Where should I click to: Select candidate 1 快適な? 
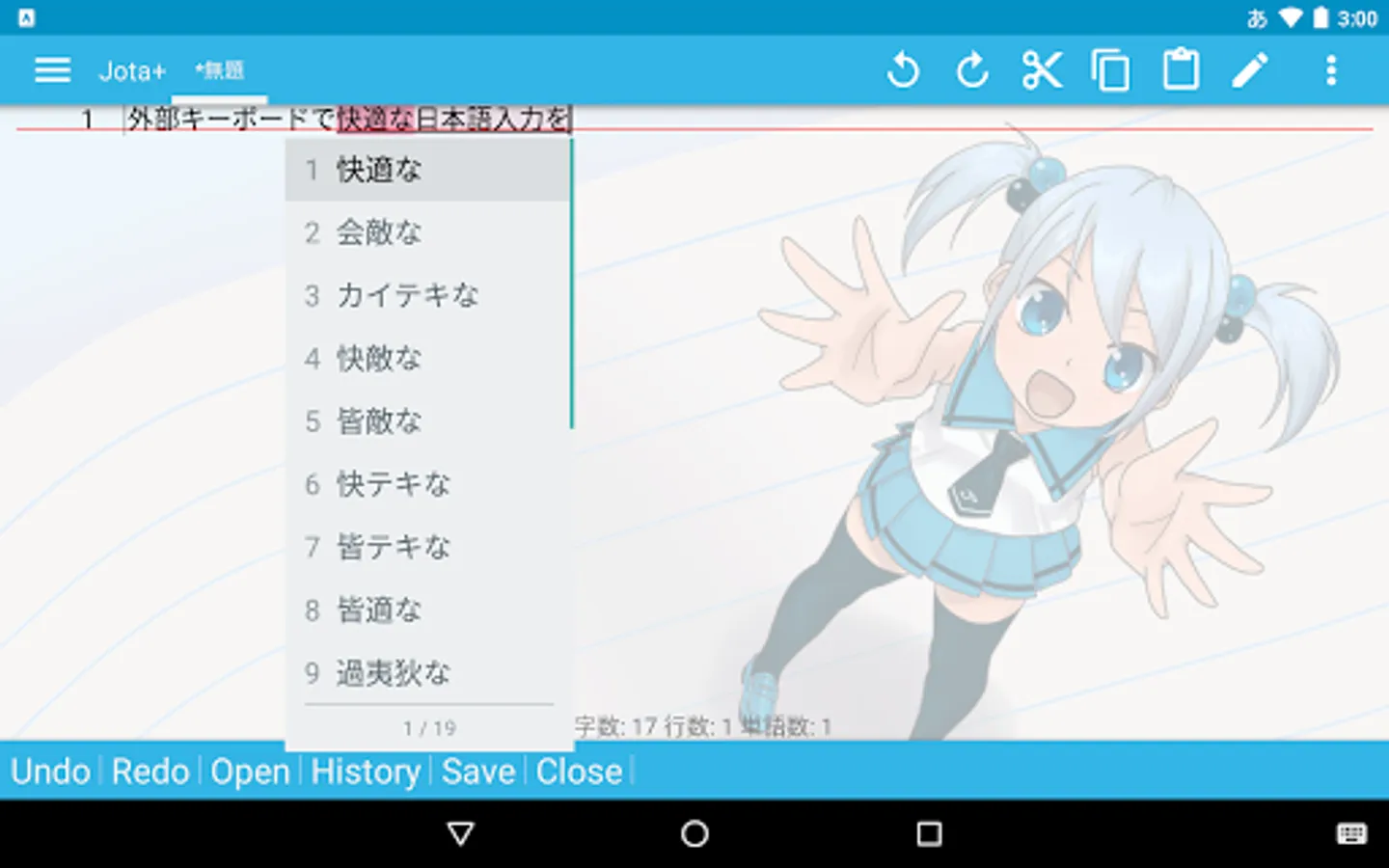(427, 170)
